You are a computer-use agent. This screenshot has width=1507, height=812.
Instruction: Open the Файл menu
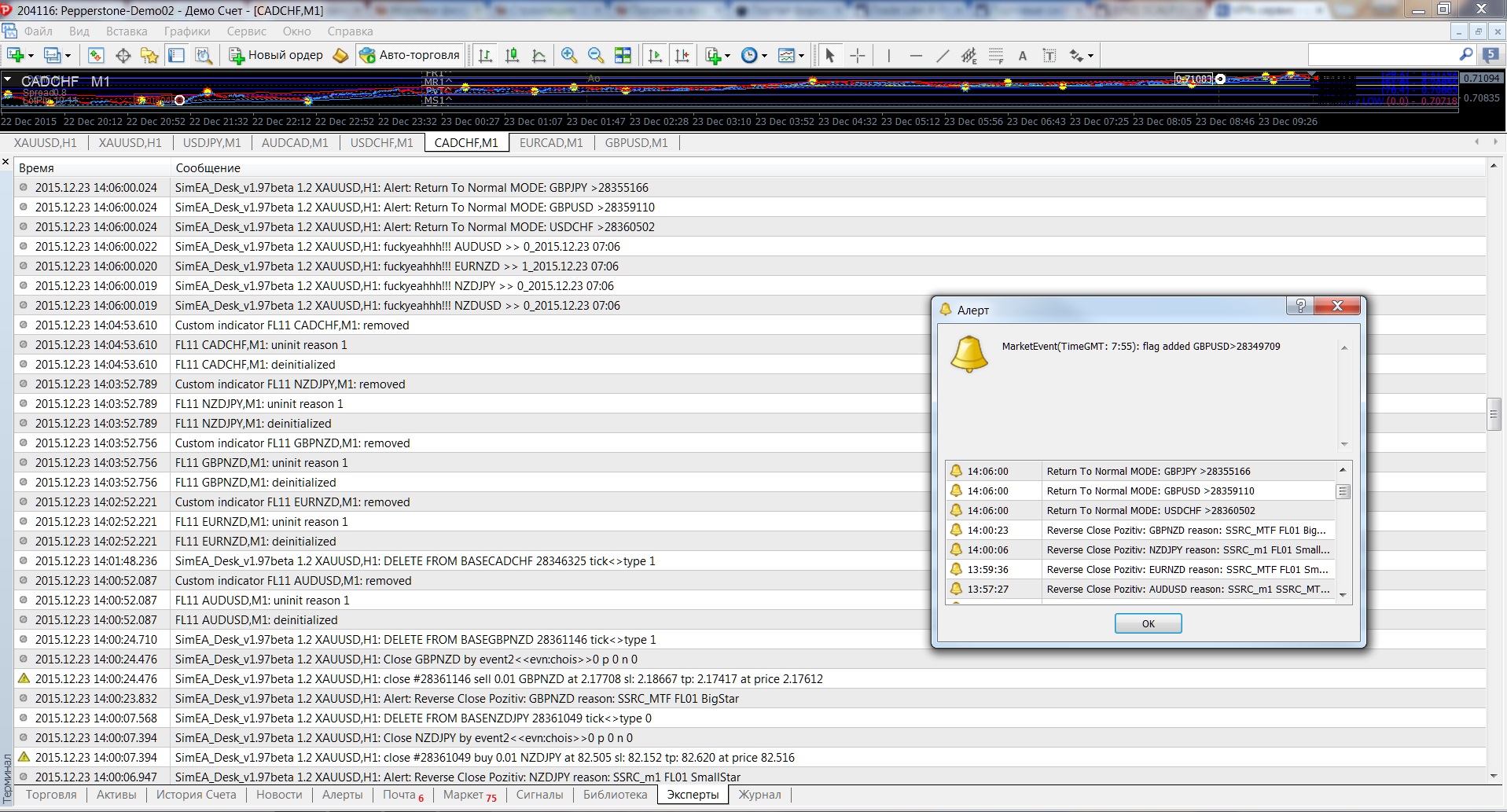(x=38, y=31)
